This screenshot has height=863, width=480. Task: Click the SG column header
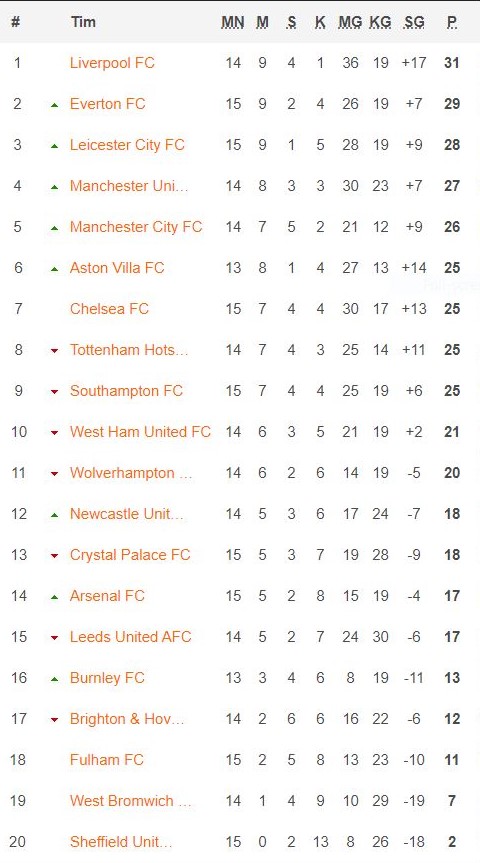(x=414, y=22)
